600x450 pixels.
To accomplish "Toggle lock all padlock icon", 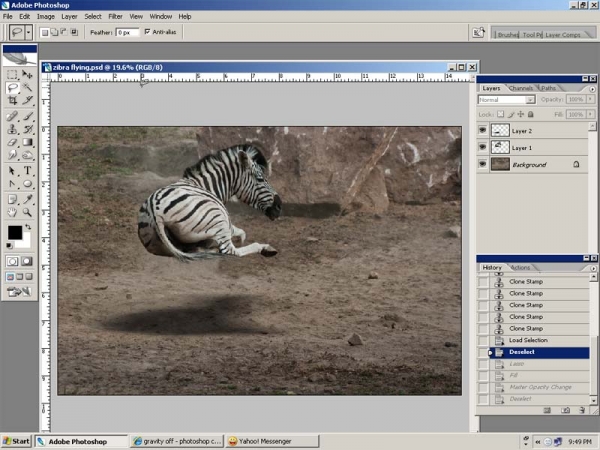I will pyautogui.click(x=531, y=114).
